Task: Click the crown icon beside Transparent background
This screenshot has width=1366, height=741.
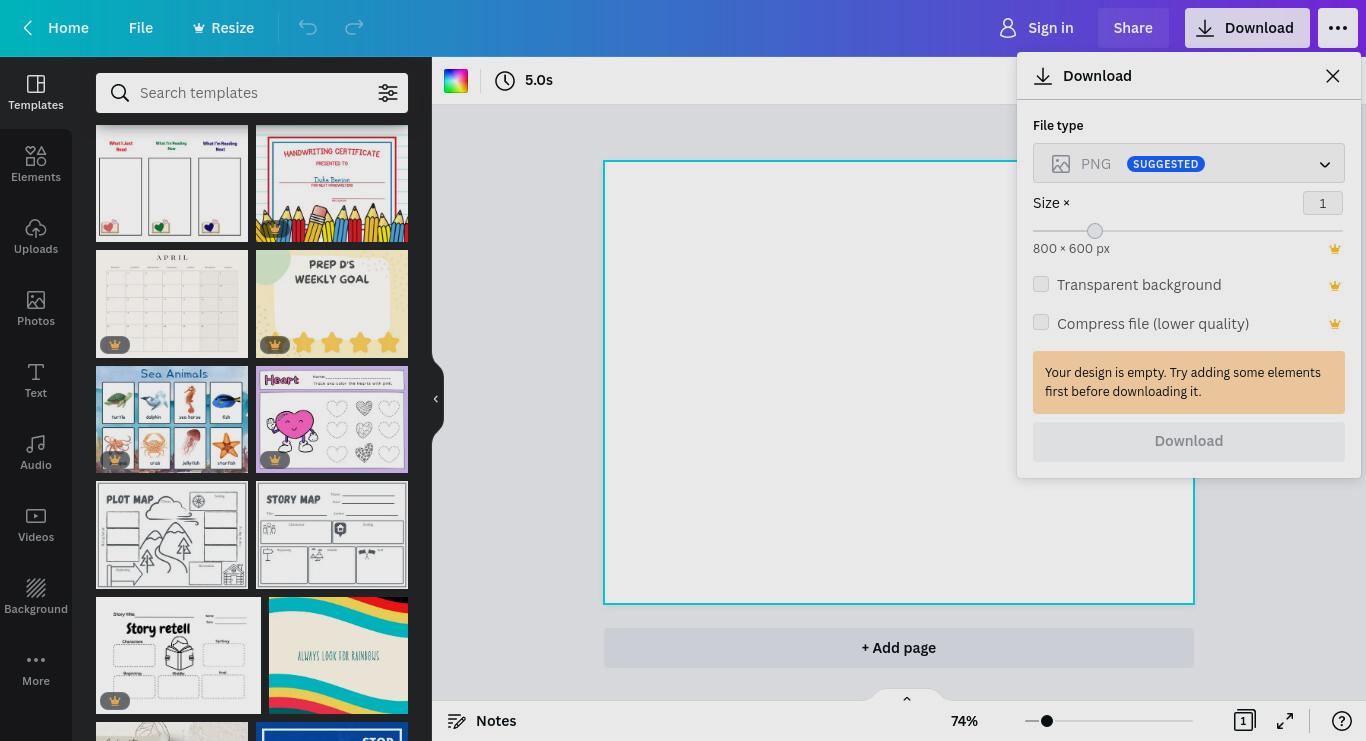Action: point(1334,286)
